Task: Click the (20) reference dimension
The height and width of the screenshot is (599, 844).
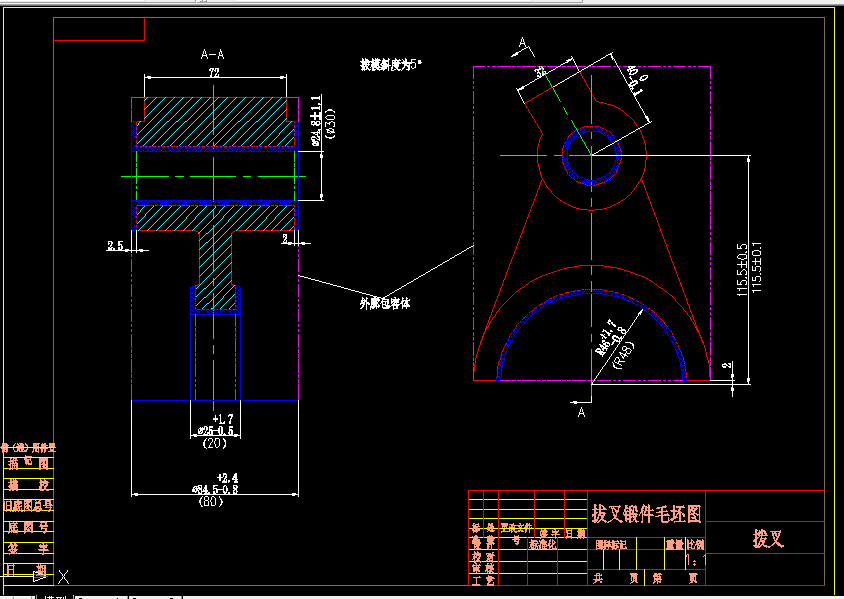Action: 214,443
